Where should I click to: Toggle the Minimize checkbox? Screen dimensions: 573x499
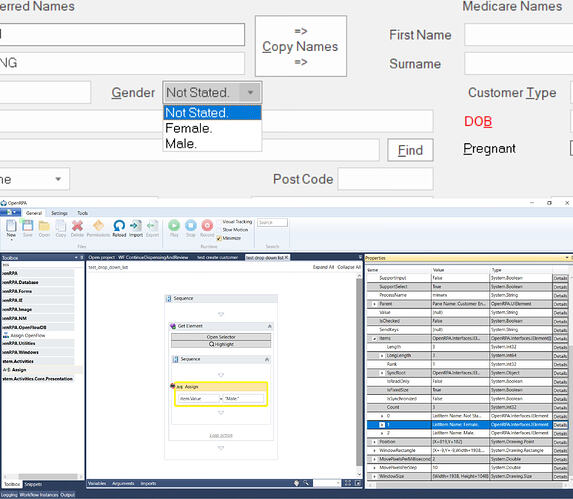[x=219, y=238]
